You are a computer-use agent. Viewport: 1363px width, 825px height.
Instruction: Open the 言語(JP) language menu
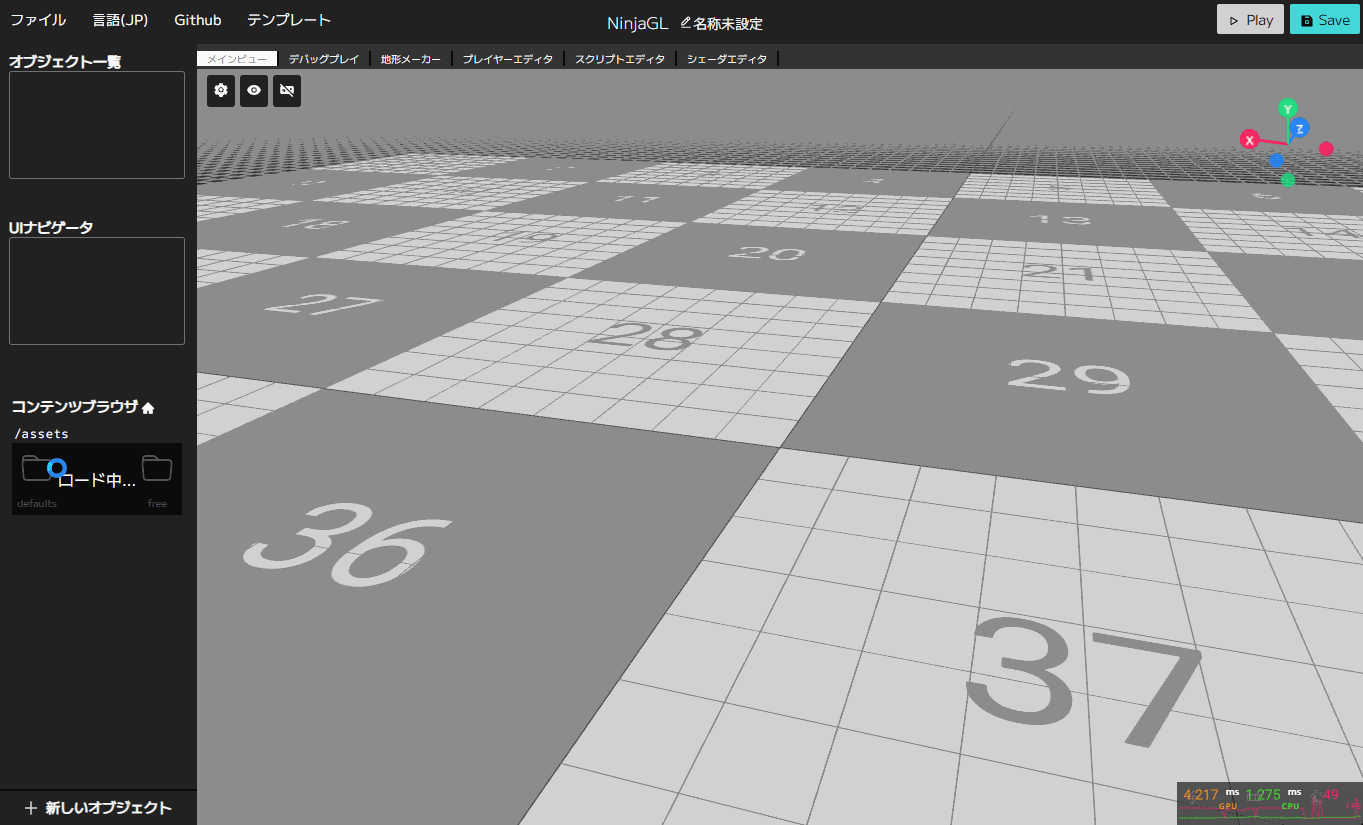click(x=119, y=19)
